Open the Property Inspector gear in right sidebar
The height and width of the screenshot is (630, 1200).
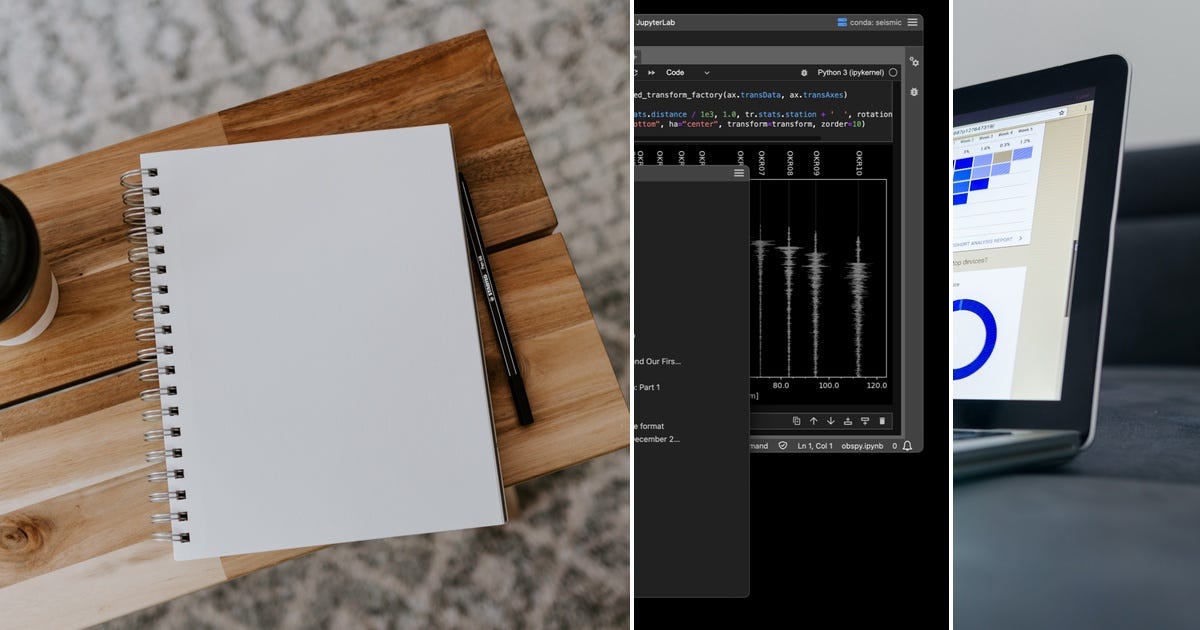click(x=915, y=62)
